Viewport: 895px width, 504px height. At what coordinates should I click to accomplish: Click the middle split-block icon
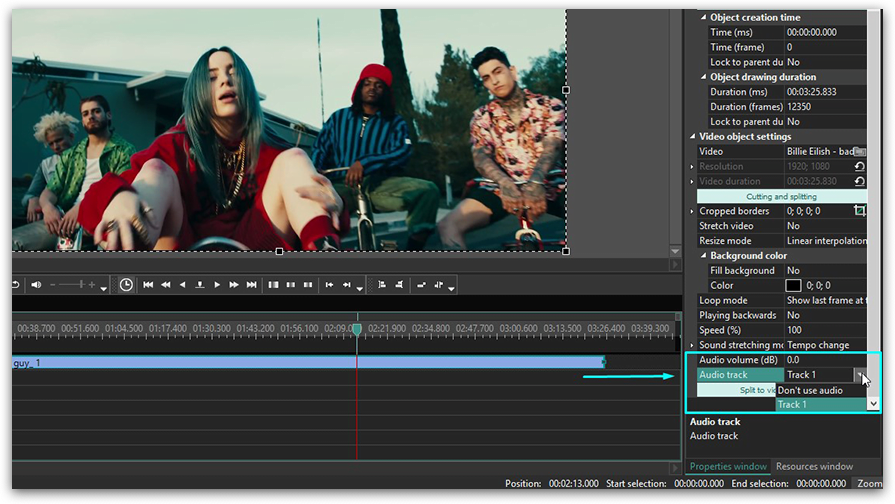(x=291, y=285)
